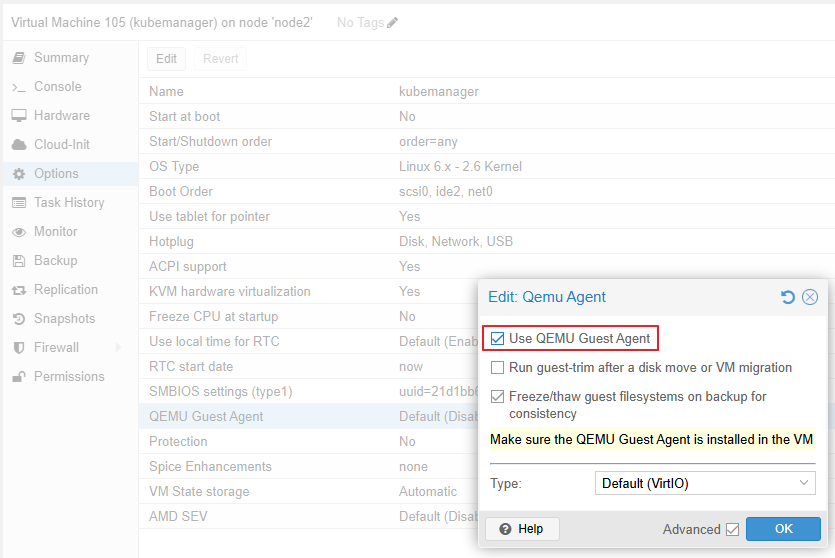Select the Use local time for RTC row
The image size is (835, 558).
(x=308, y=341)
